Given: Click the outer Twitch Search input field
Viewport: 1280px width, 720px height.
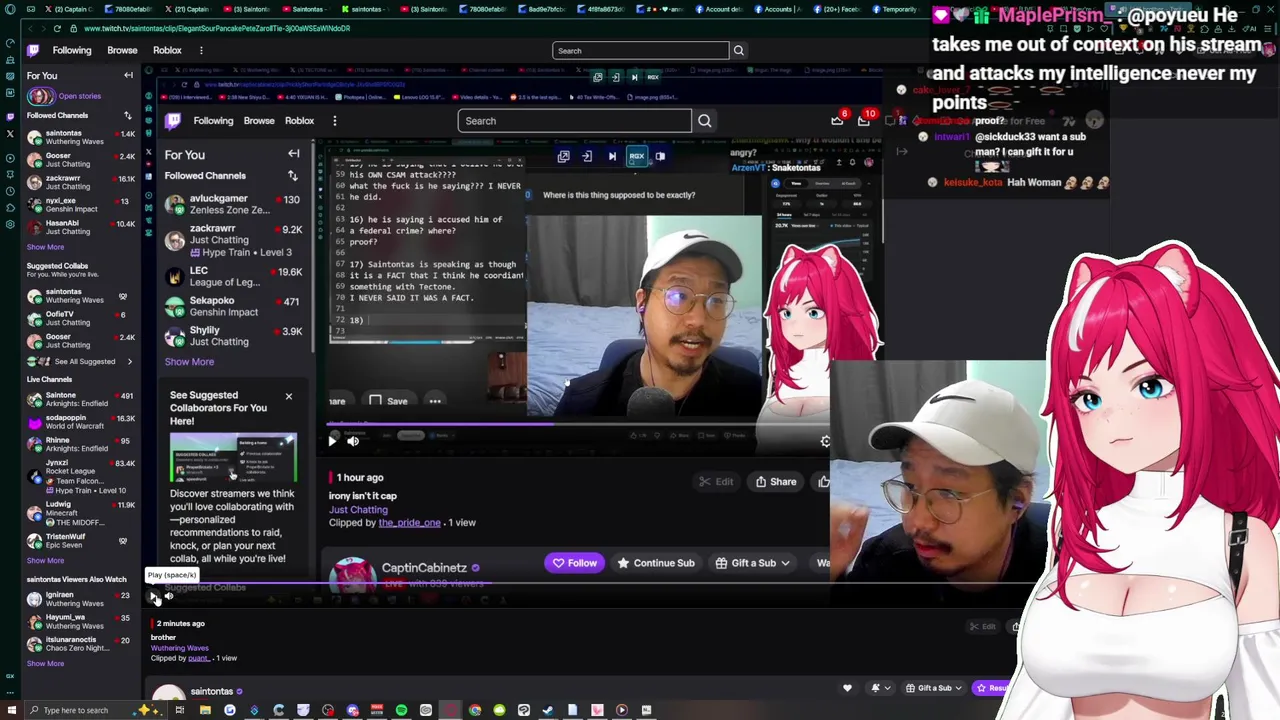Looking at the screenshot, I should (640, 50).
